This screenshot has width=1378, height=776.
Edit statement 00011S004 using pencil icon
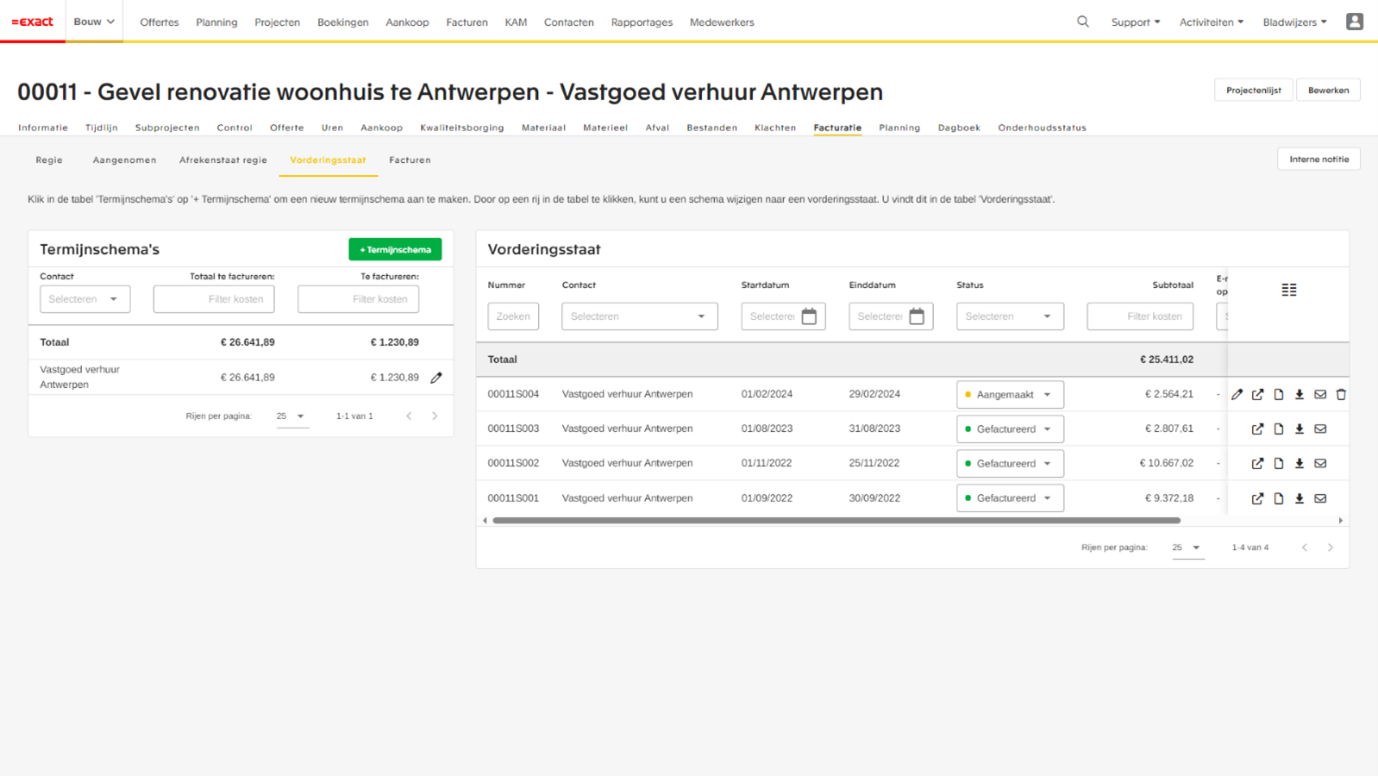[1237, 395]
